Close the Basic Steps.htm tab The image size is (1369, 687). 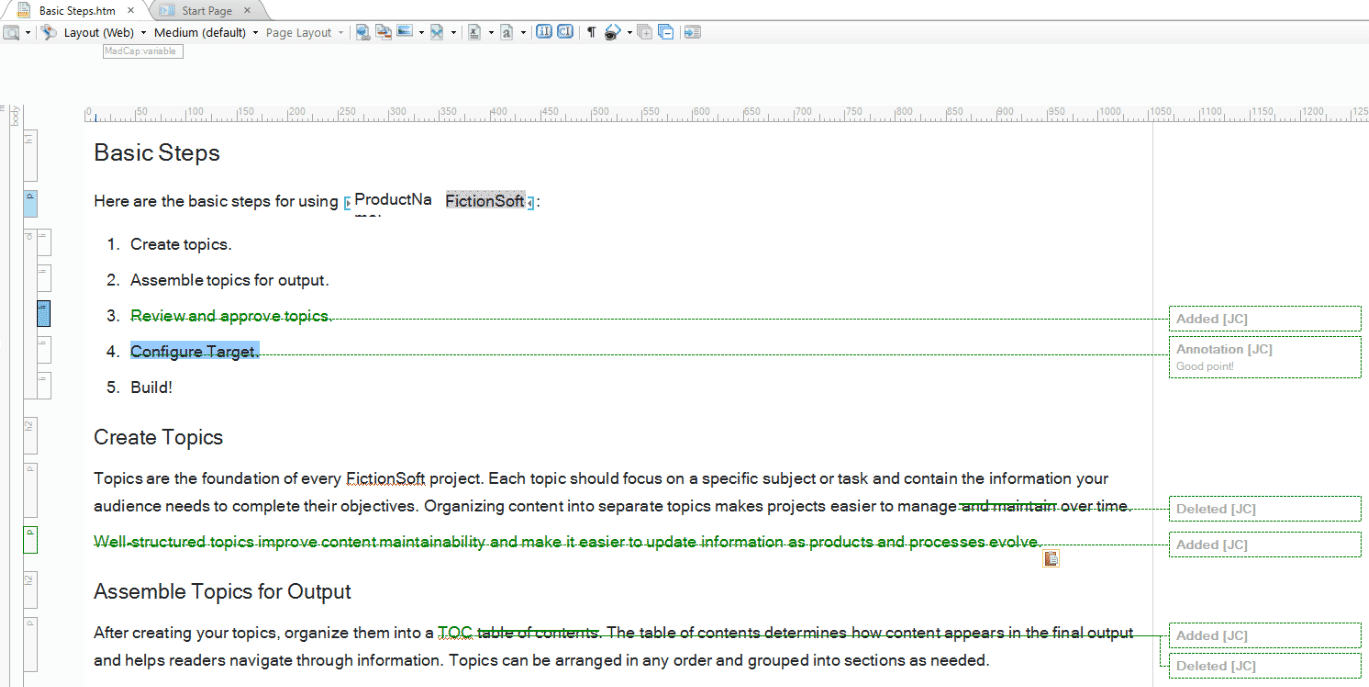(x=131, y=11)
